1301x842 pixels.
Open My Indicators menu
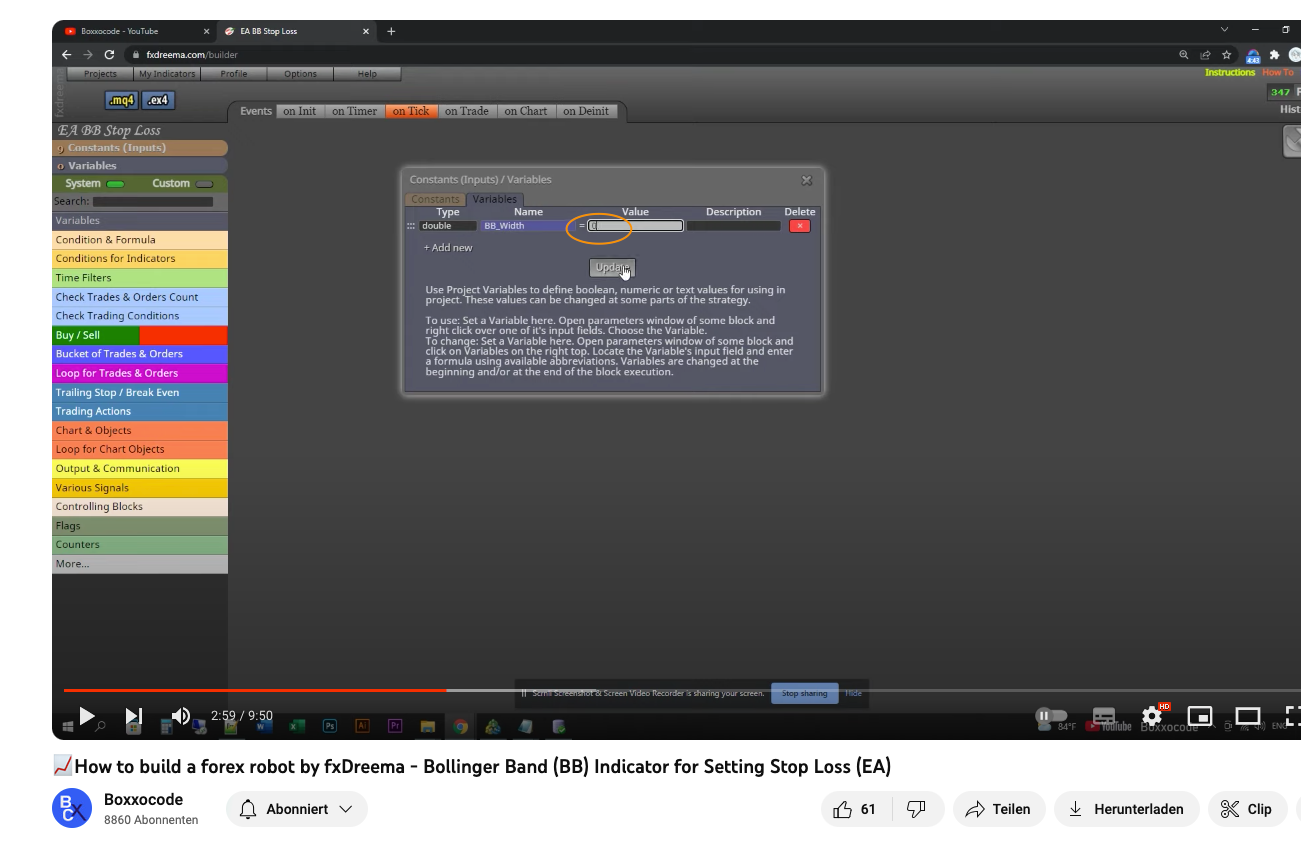tap(167, 74)
